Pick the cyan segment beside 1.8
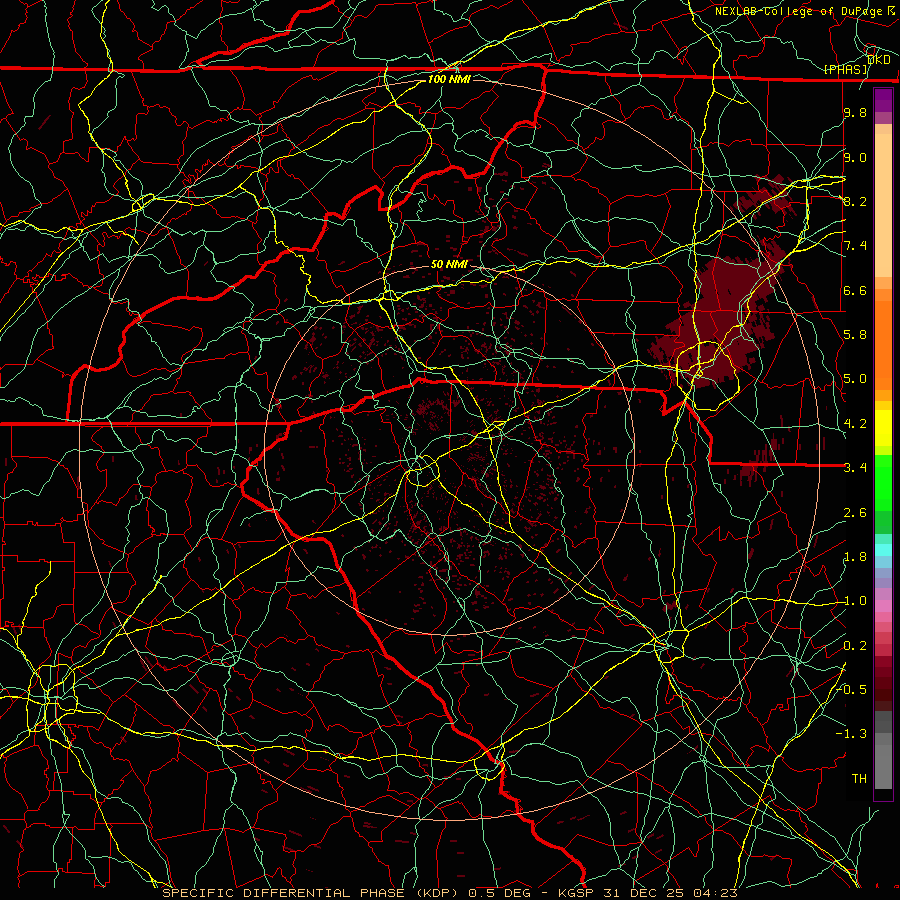Image resolution: width=900 pixels, height=900 pixels. [x=883, y=550]
